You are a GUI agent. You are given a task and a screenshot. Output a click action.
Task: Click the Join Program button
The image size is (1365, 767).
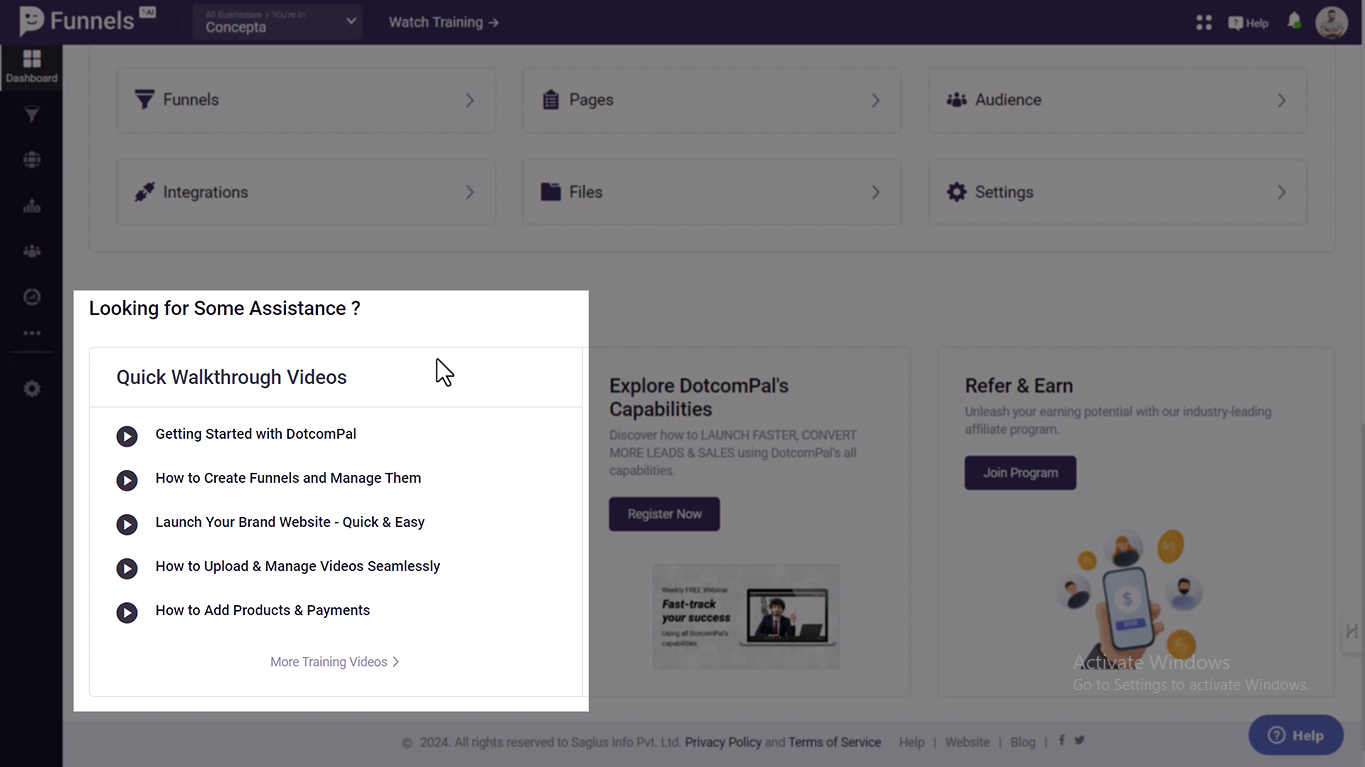(1020, 473)
